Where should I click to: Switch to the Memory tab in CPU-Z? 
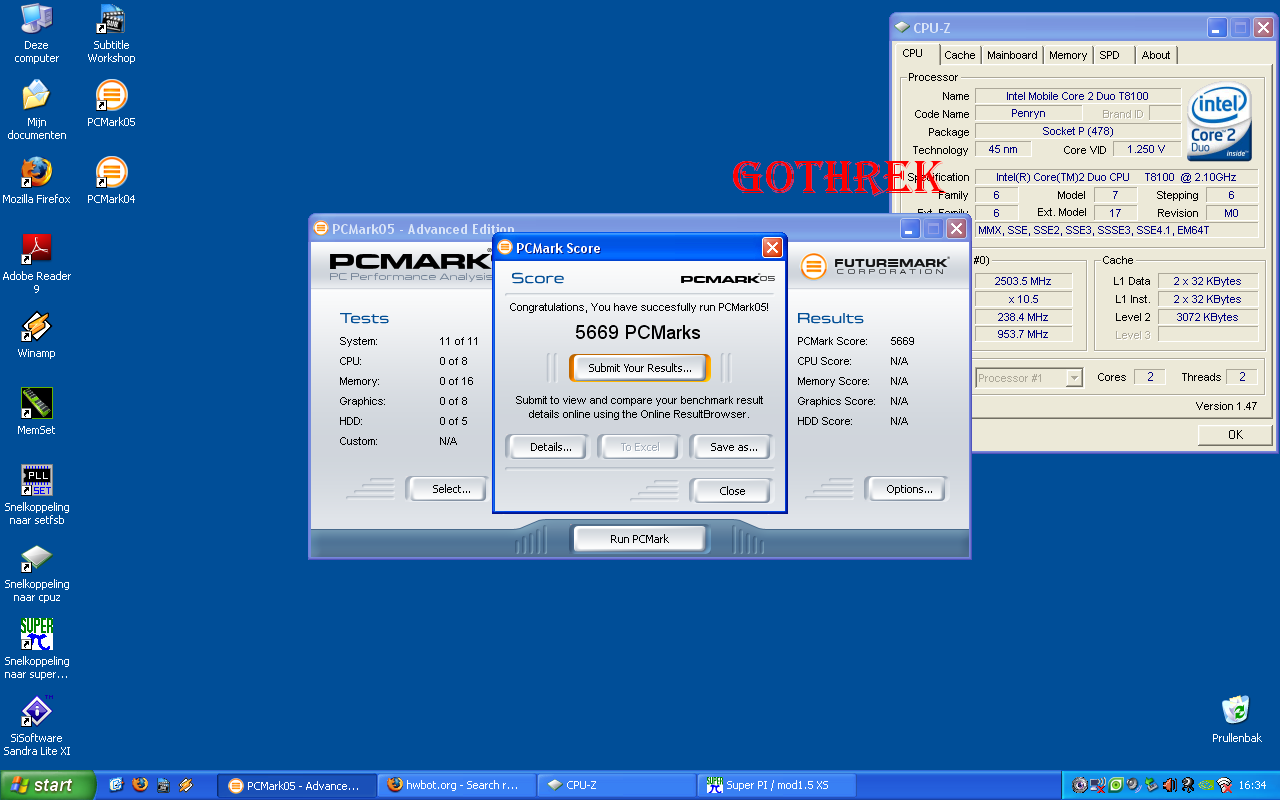click(x=1068, y=55)
